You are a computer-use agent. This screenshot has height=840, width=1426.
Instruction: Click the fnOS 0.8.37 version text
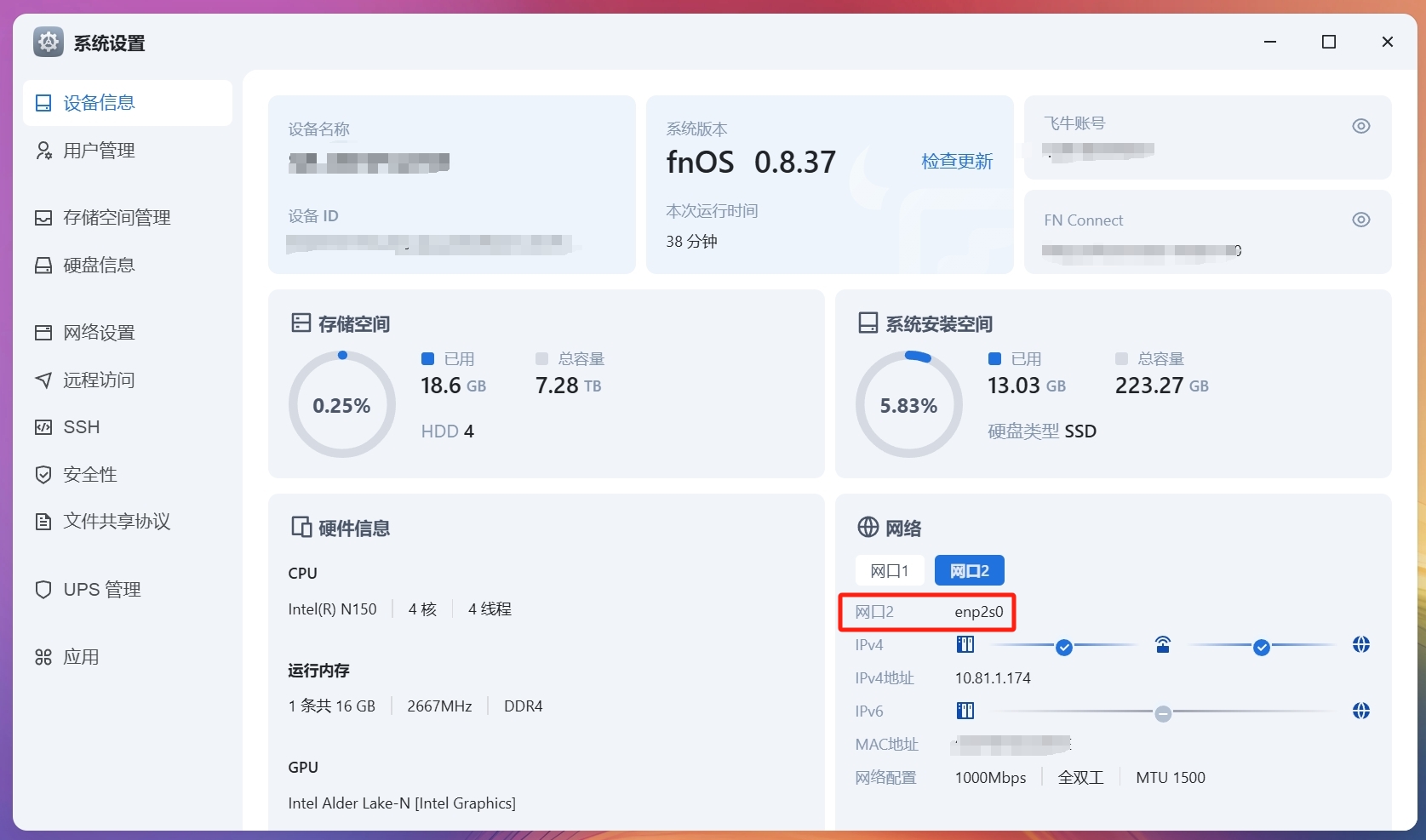click(x=752, y=162)
